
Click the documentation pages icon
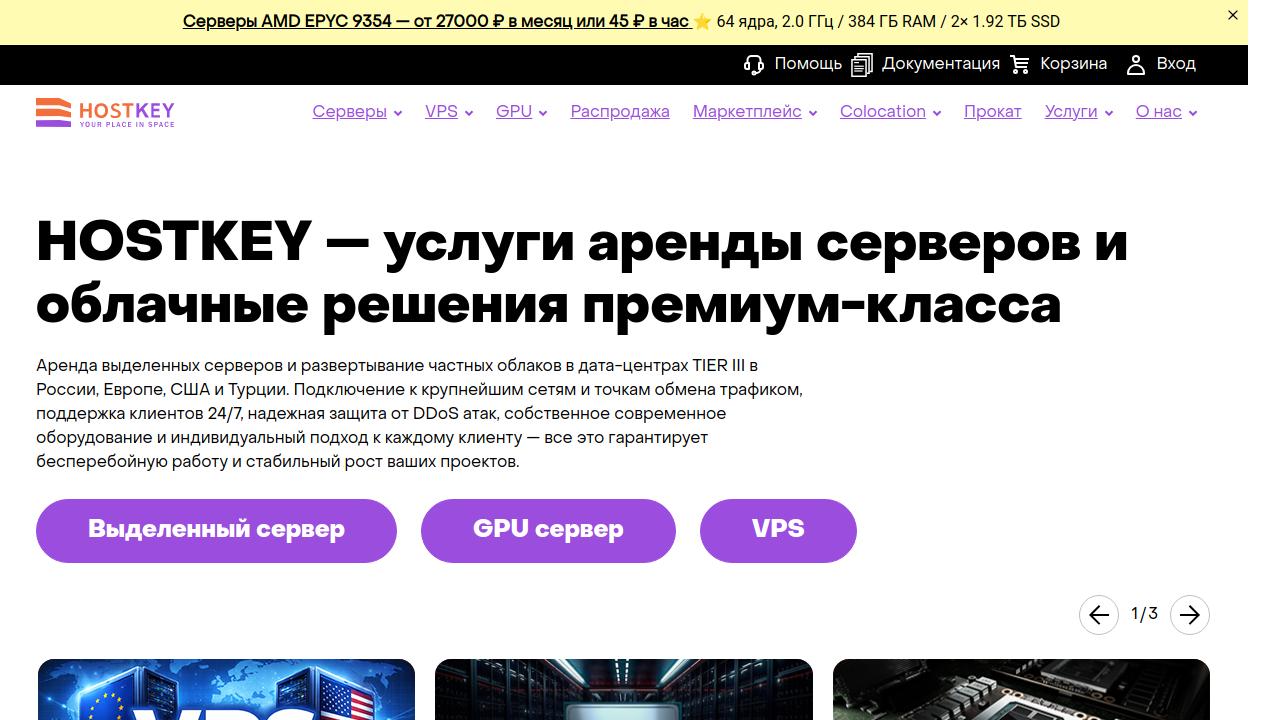(x=862, y=65)
